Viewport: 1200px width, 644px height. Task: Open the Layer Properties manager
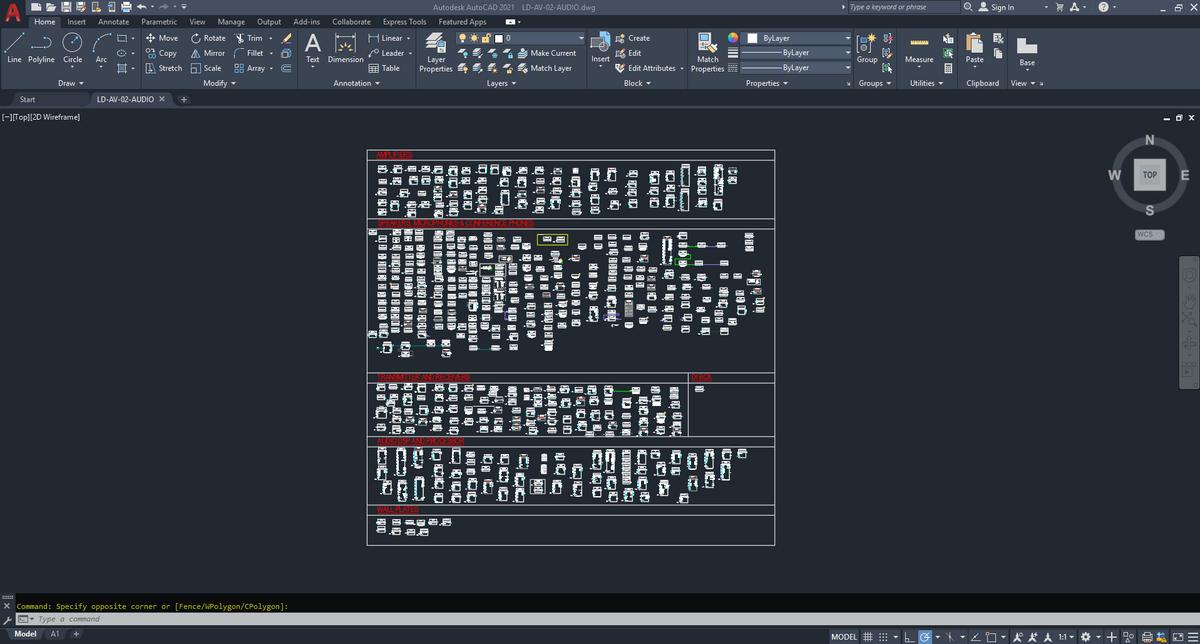436,51
